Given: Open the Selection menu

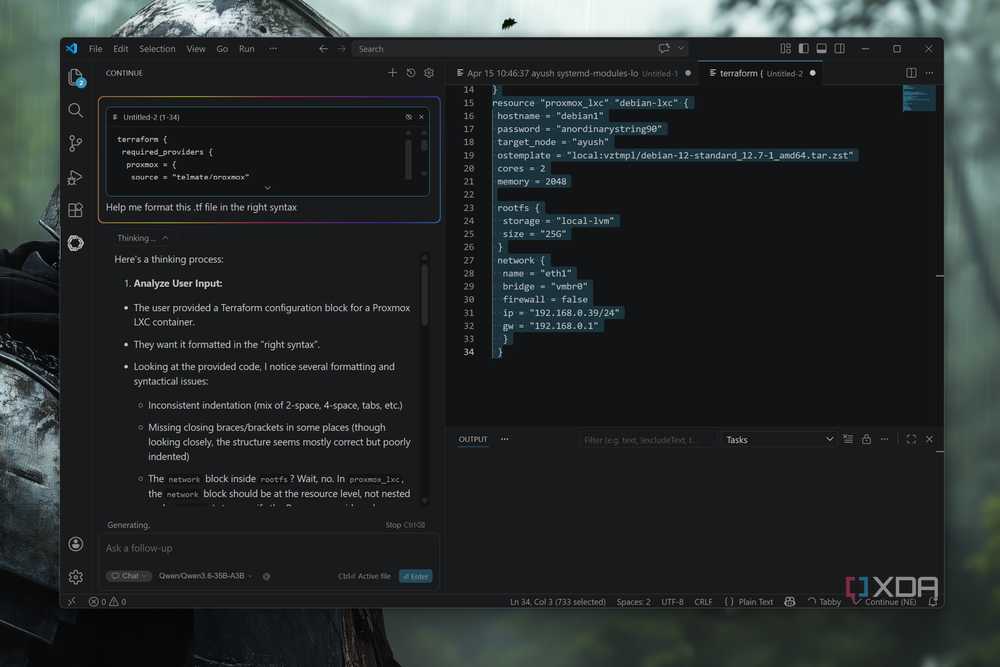Looking at the screenshot, I should coord(157,48).
